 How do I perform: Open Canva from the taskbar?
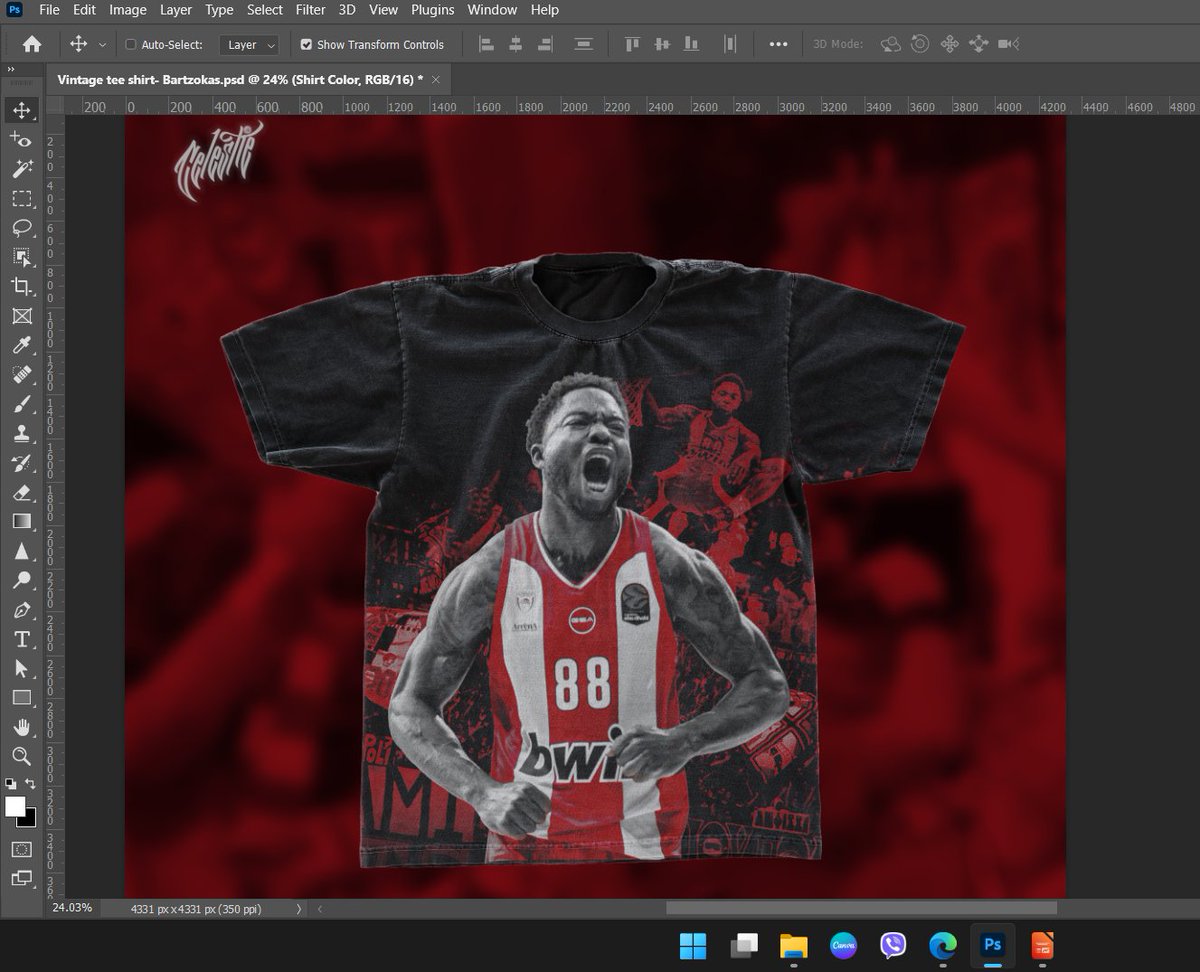click(843, 944)
